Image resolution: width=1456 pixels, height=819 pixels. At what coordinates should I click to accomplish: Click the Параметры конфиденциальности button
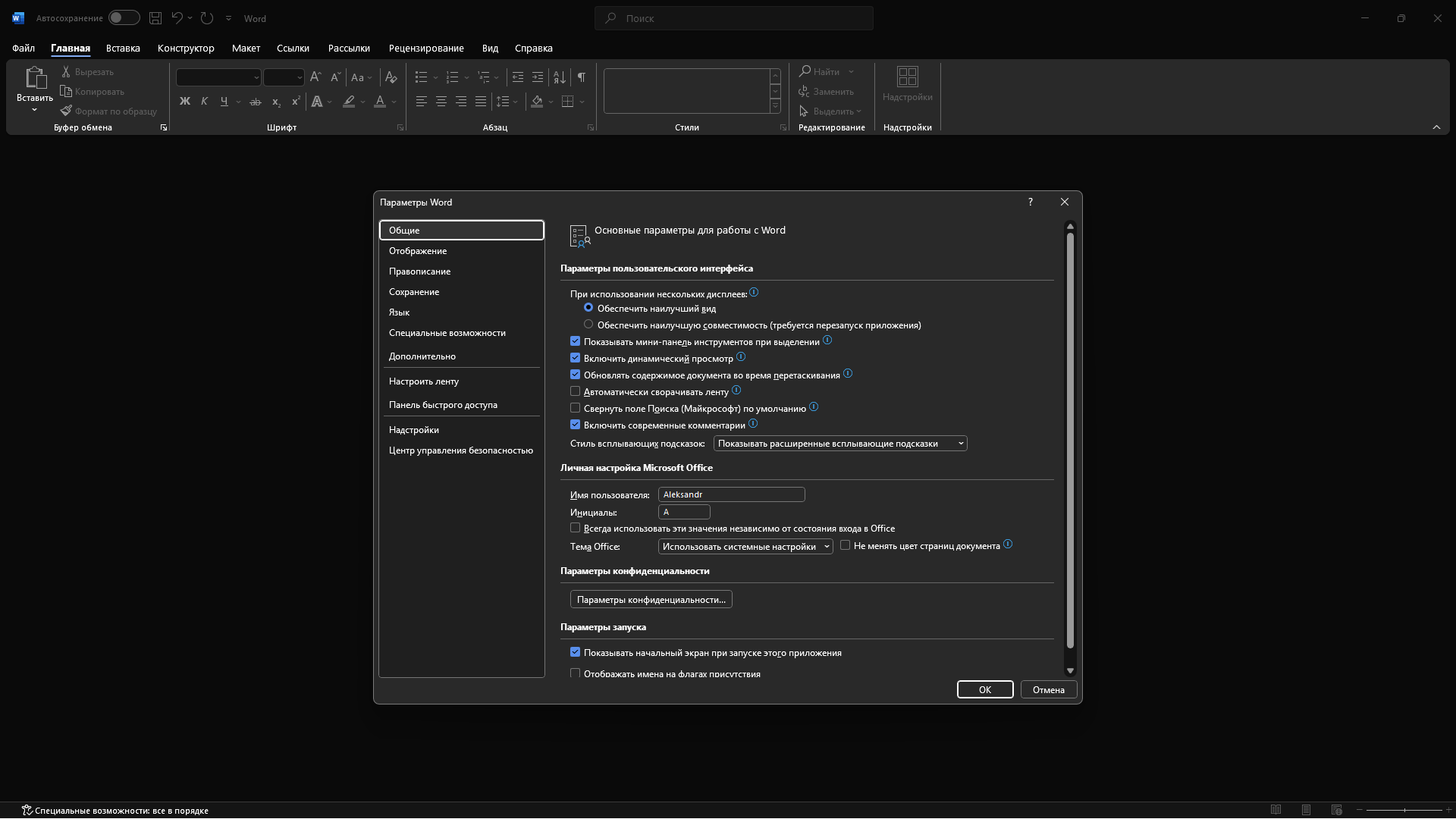coord(651,599)
